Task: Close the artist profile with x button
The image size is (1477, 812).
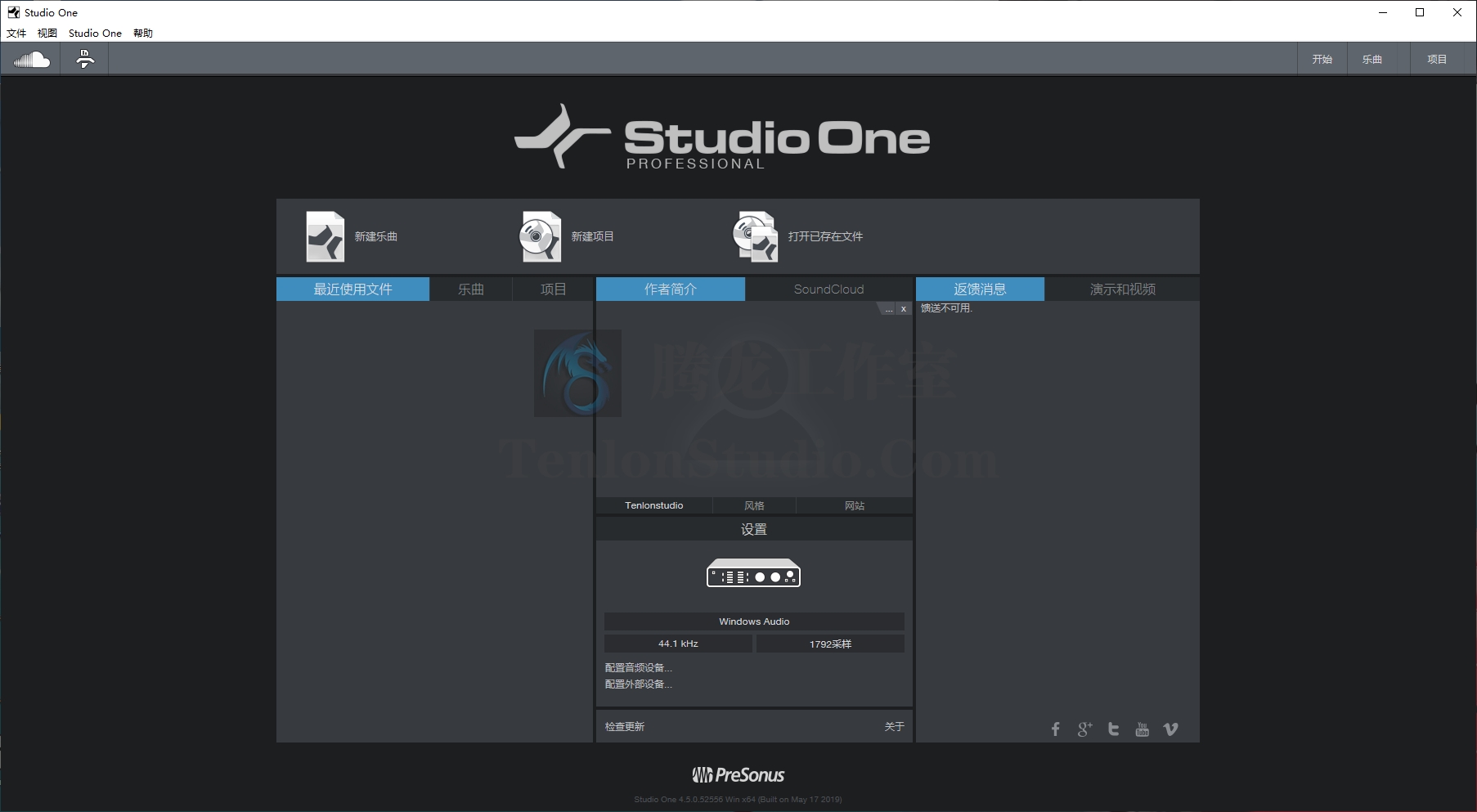Action: click(903, 309)
